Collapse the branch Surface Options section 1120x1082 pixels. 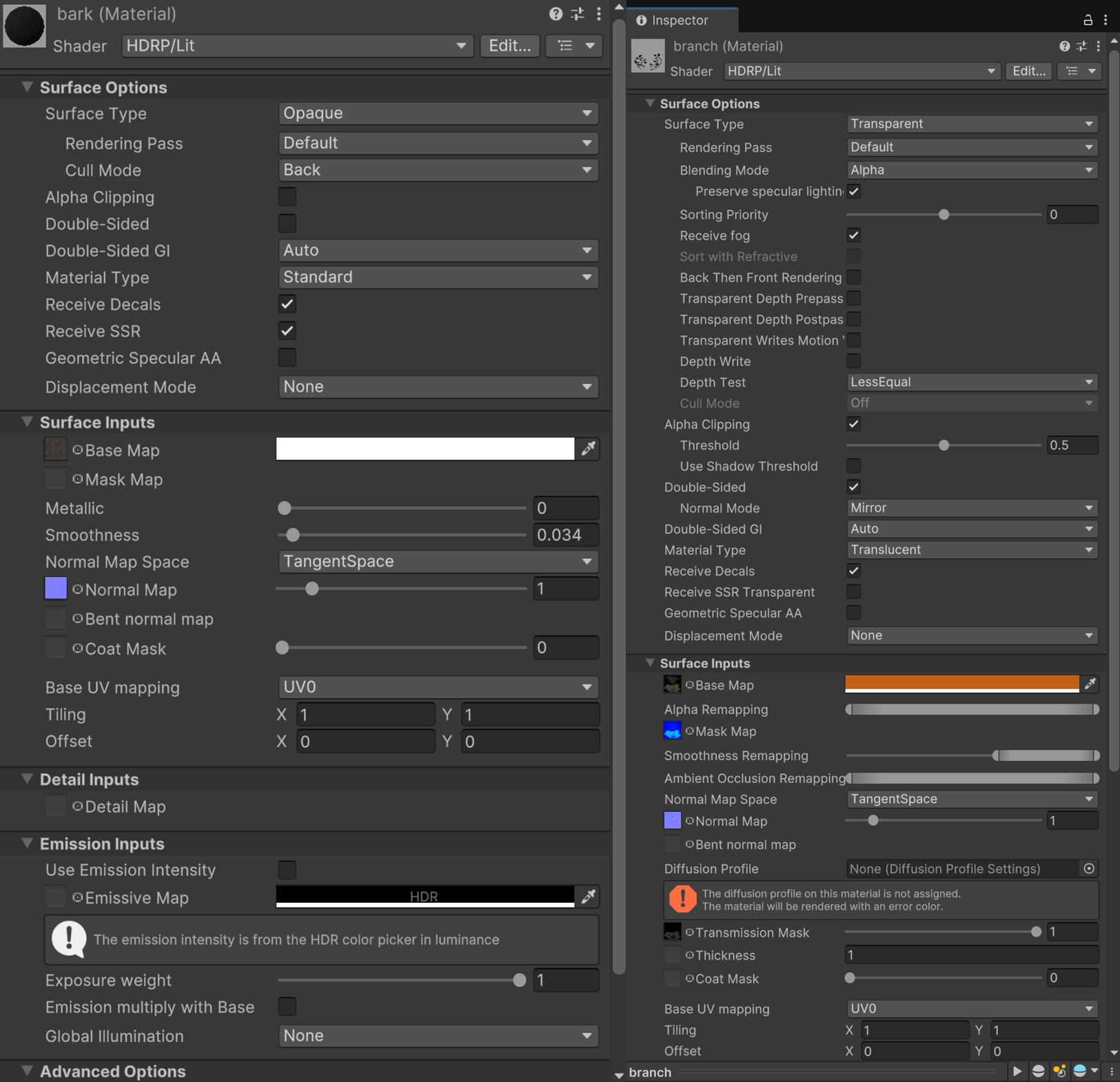[x=649, y=103]
